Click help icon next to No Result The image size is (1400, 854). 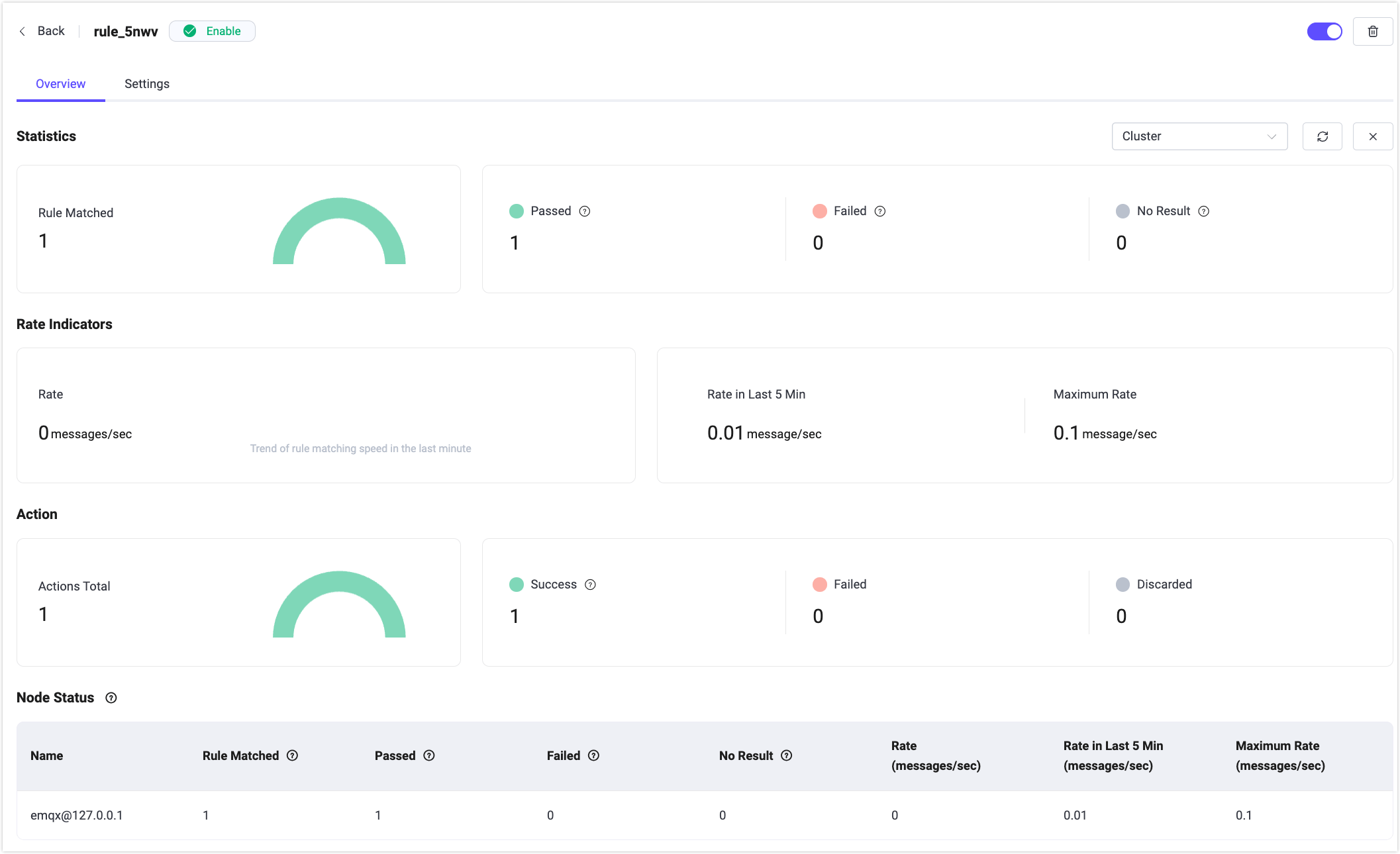[x=1203, y=211]
